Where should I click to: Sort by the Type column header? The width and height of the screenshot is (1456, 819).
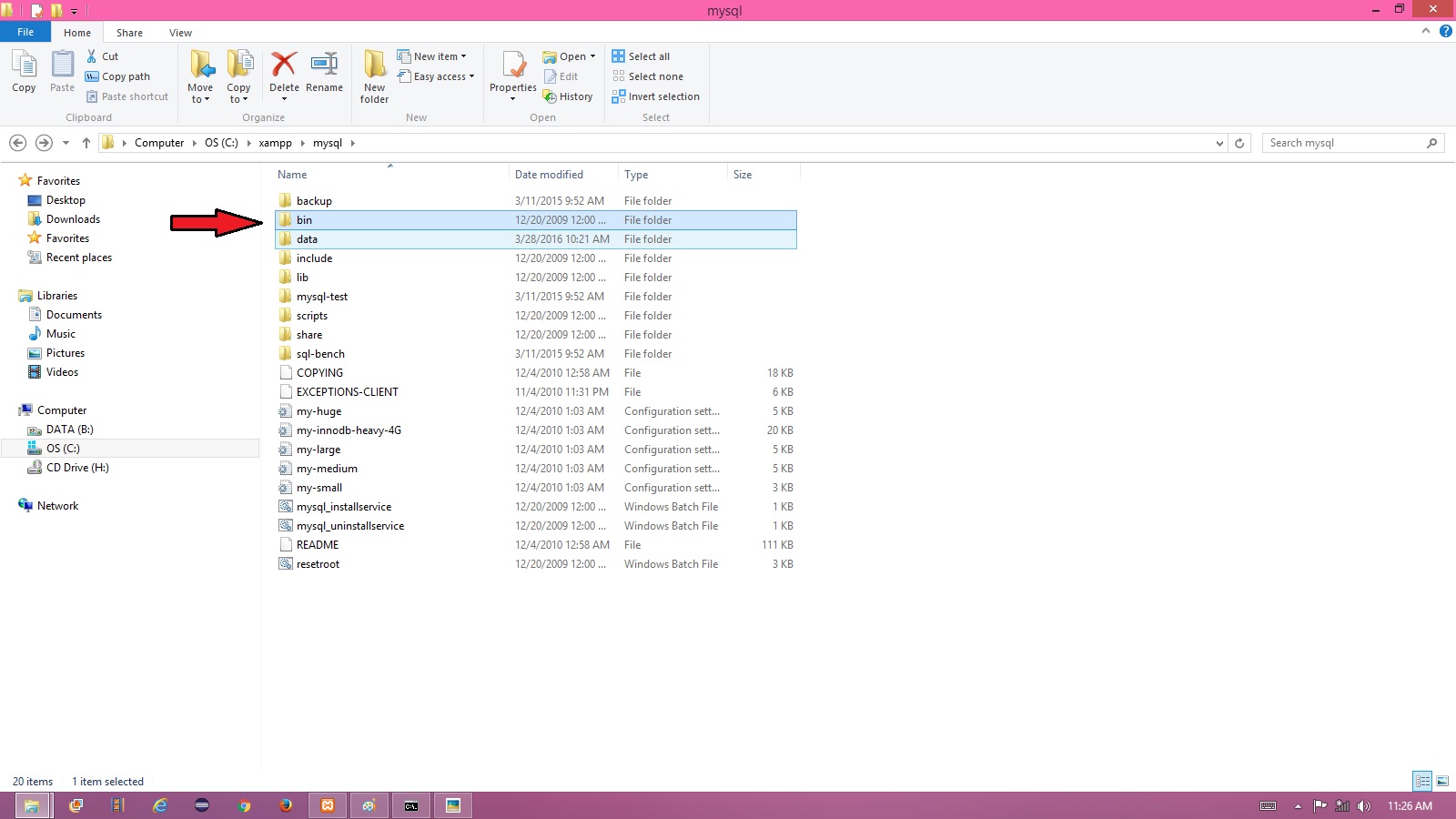(x=636, y=175)
